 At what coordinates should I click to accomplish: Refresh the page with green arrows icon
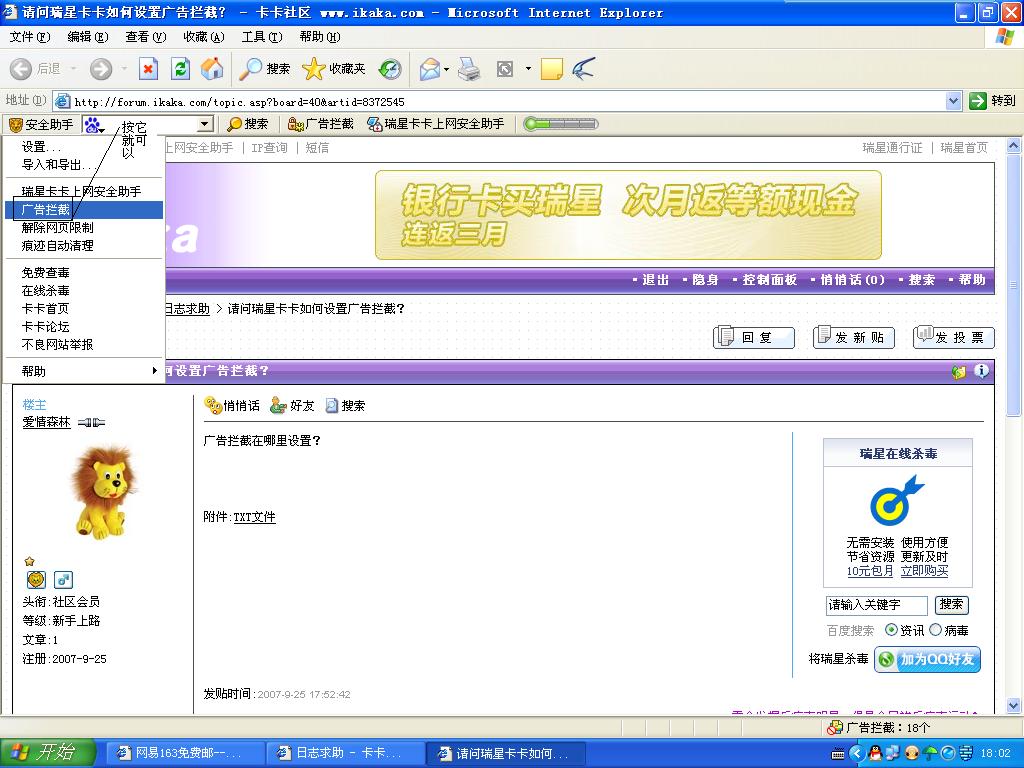click(x=180, y=69)
